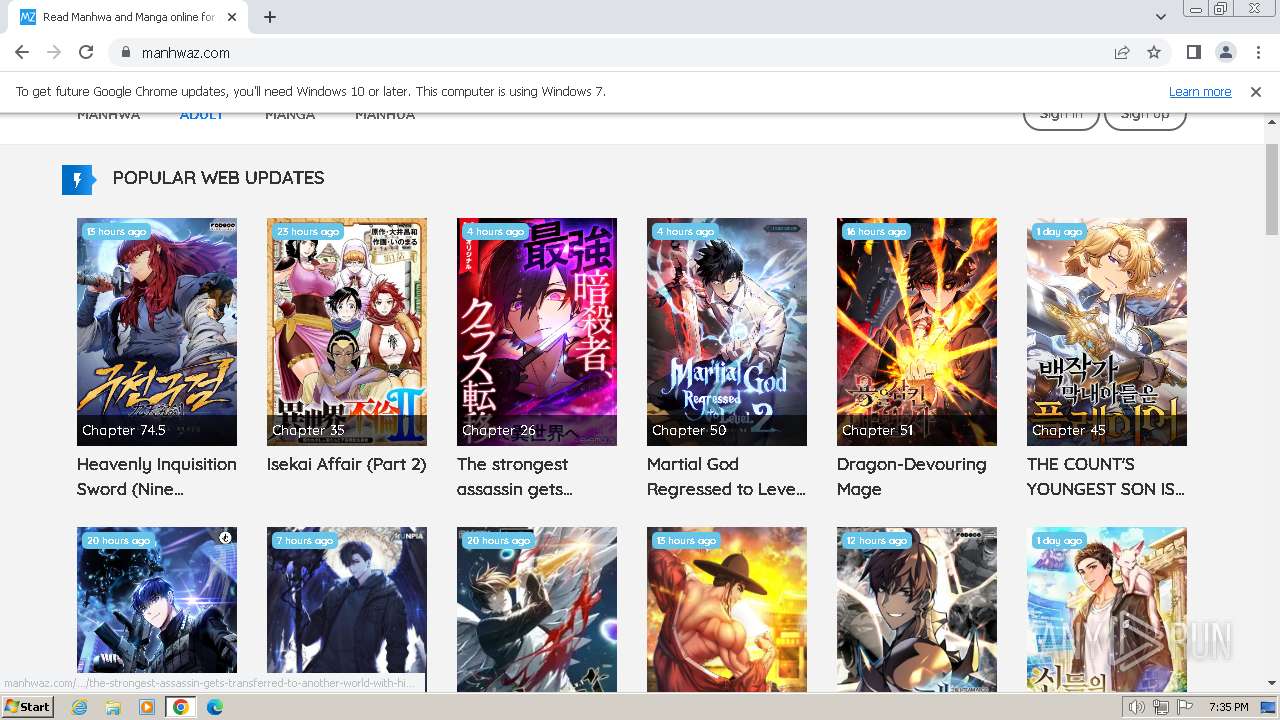Image resolution: width=1280 pixels, height=720 pixels.
Task: Share this page icon in address bar
Action: pos(1122,52)
